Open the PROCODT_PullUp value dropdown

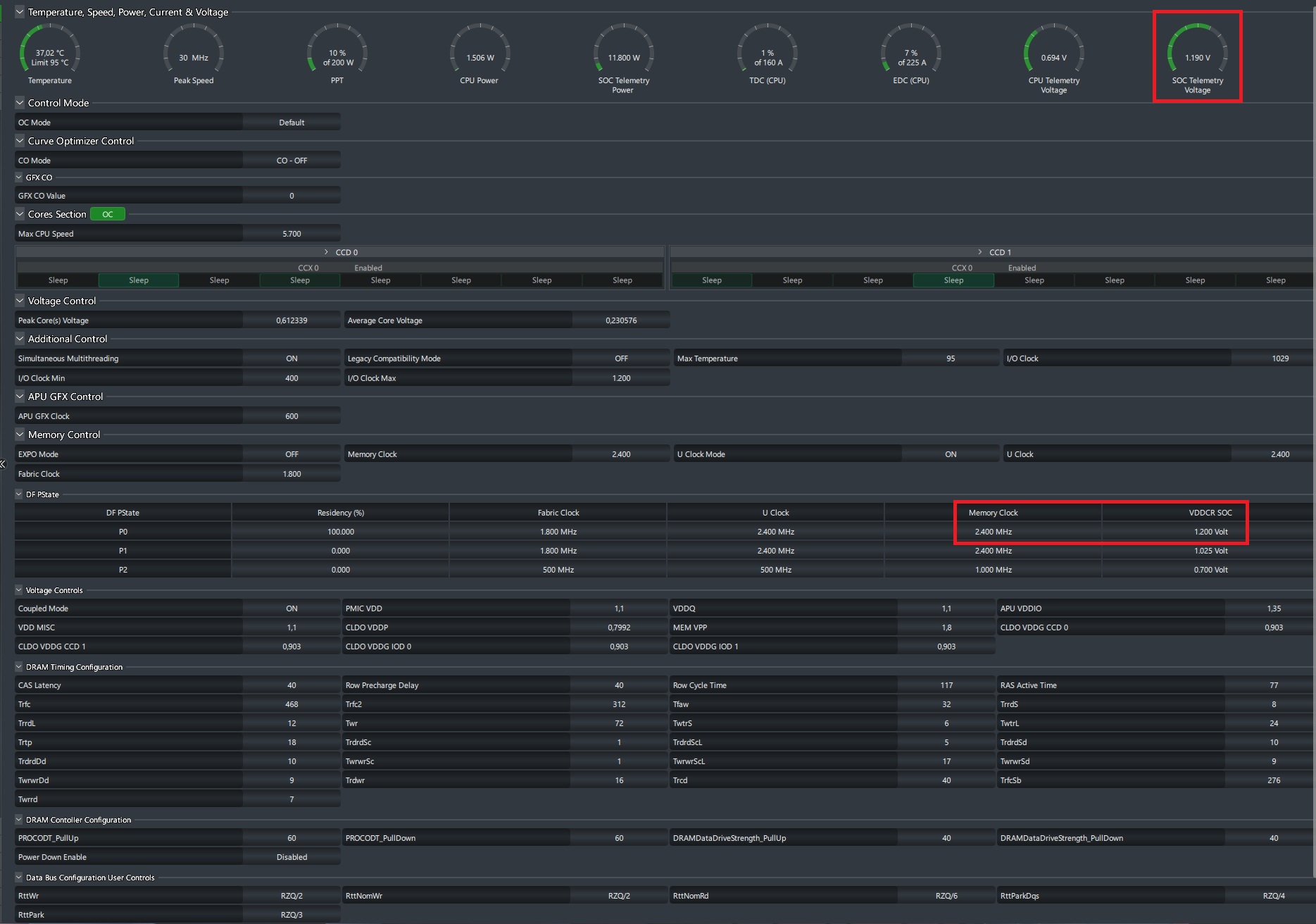pyautogui.click(x=292, y=838)
